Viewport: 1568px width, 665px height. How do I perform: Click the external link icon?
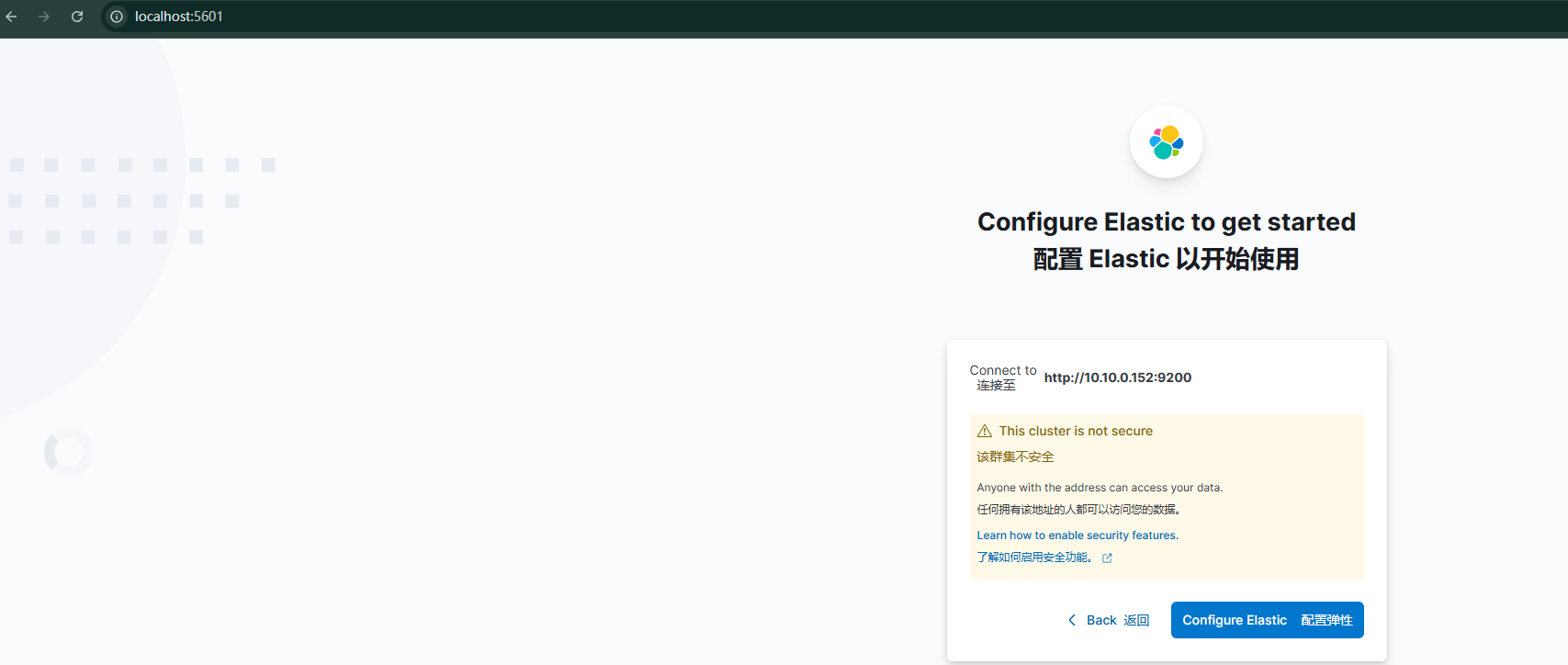click(1107, 558)
